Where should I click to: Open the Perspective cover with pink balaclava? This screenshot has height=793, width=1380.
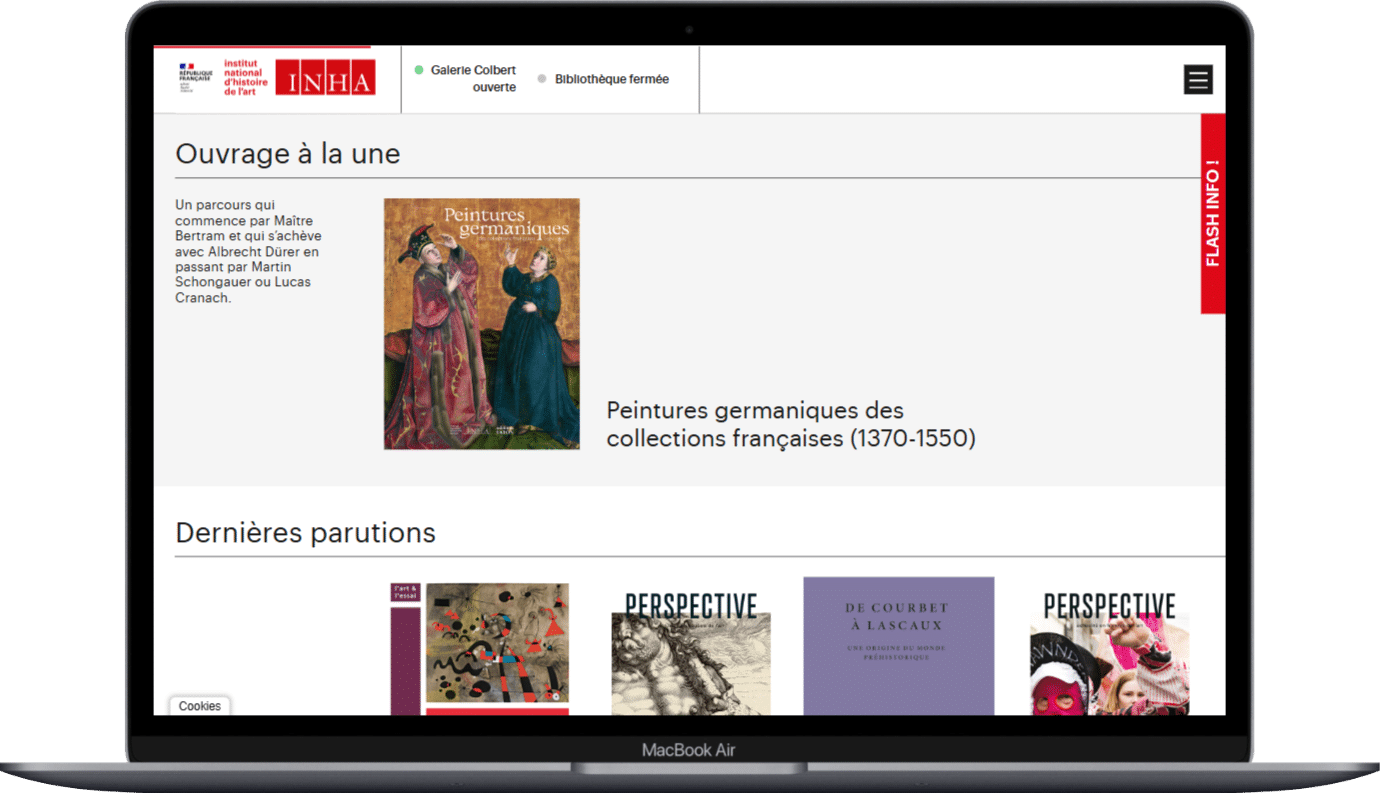coord(1110,653)
